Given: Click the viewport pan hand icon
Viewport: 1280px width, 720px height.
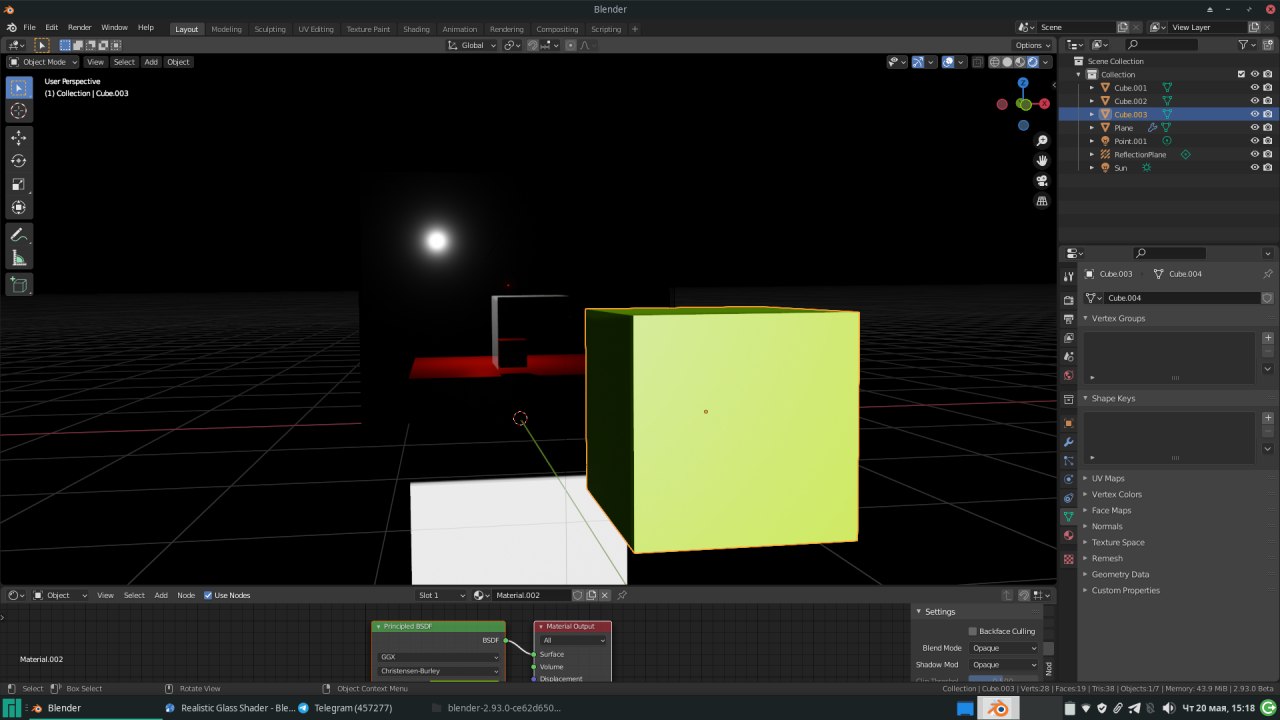Looking at the screenshot, I should coord(1042,161).
